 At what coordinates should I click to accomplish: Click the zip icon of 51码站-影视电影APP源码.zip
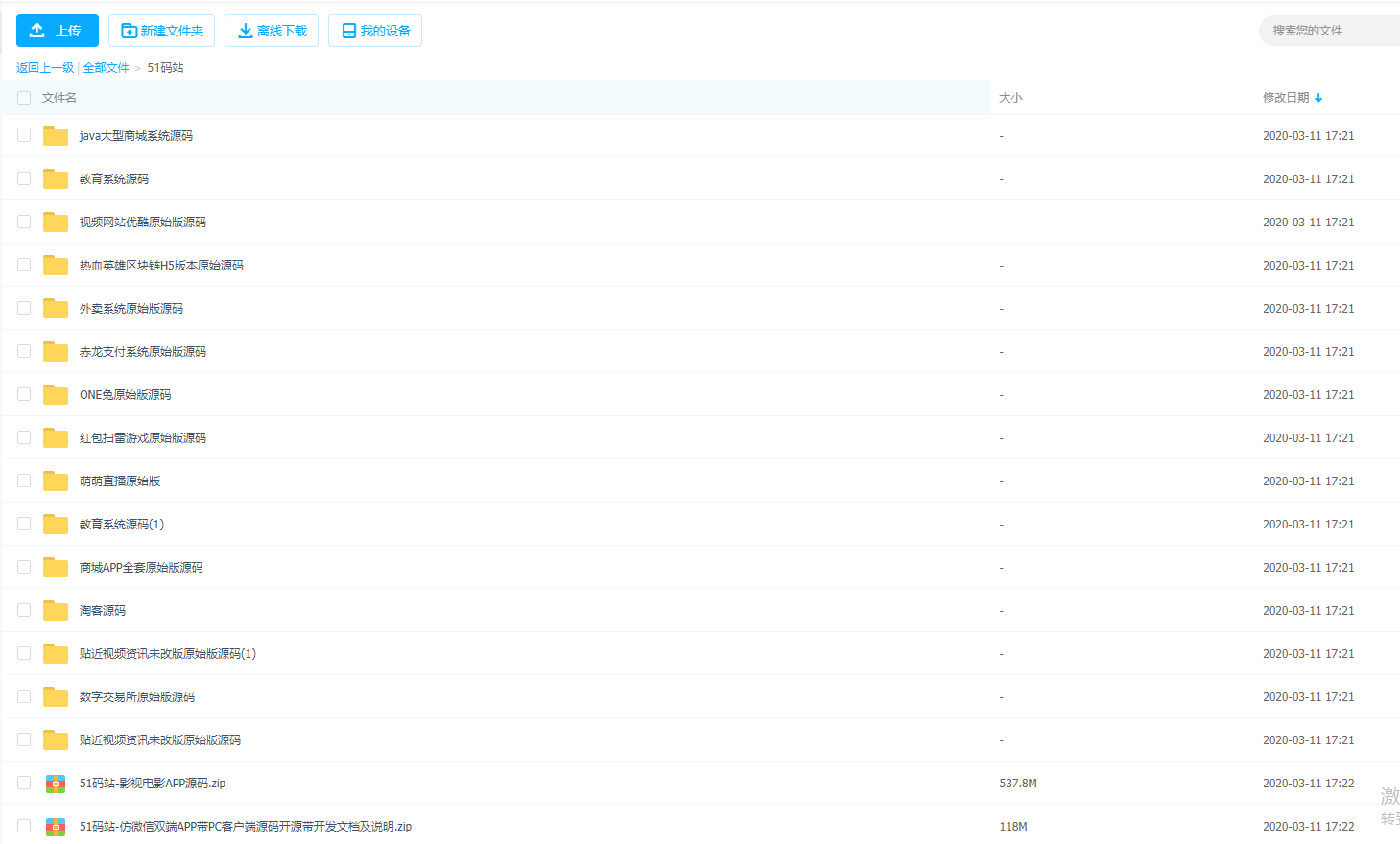point(56,784)
